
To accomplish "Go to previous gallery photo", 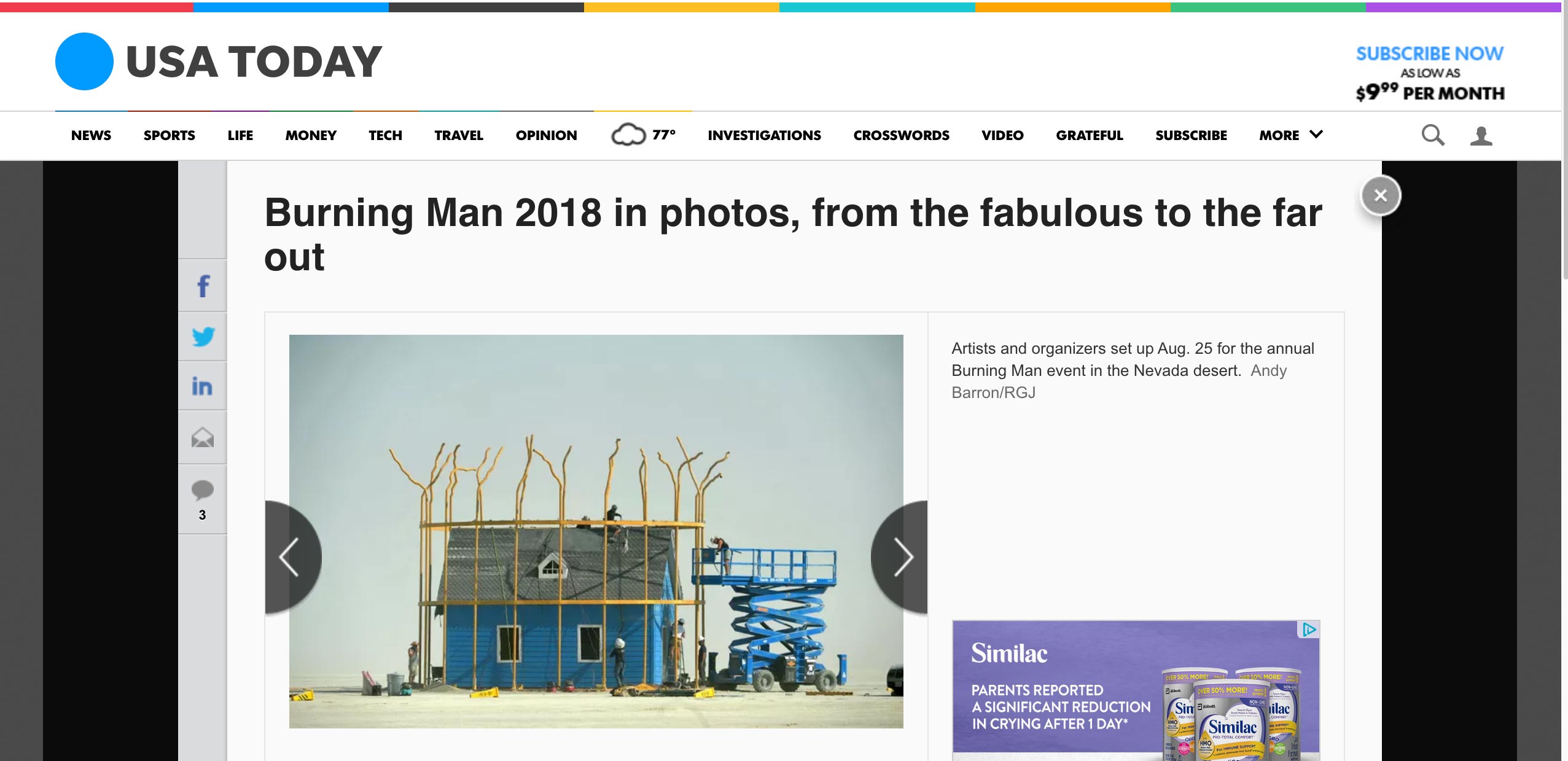I will pyautogui.click(x=290, y=557).
